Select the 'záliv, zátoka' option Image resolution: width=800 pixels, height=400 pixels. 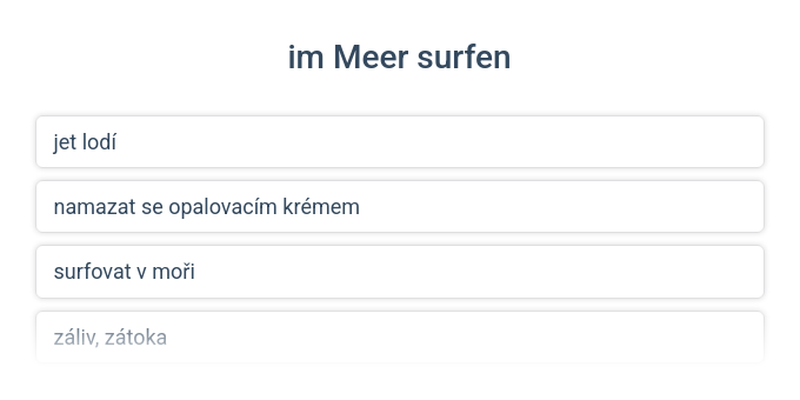coord(400,337)
